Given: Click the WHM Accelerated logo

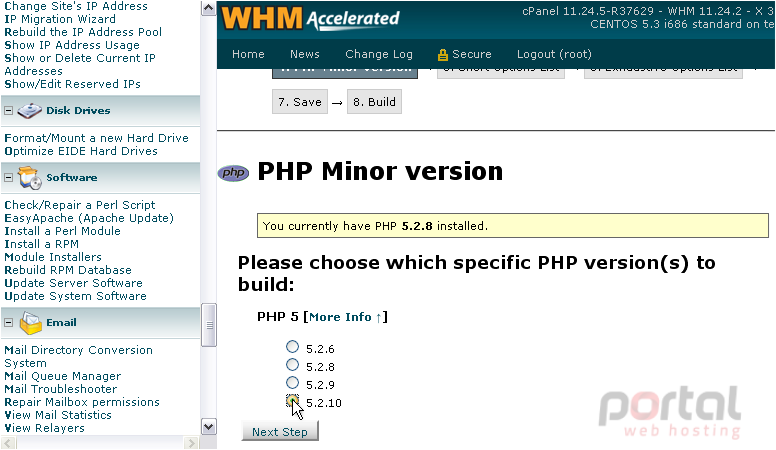Looking at the screenshot, I should [310, 18].
